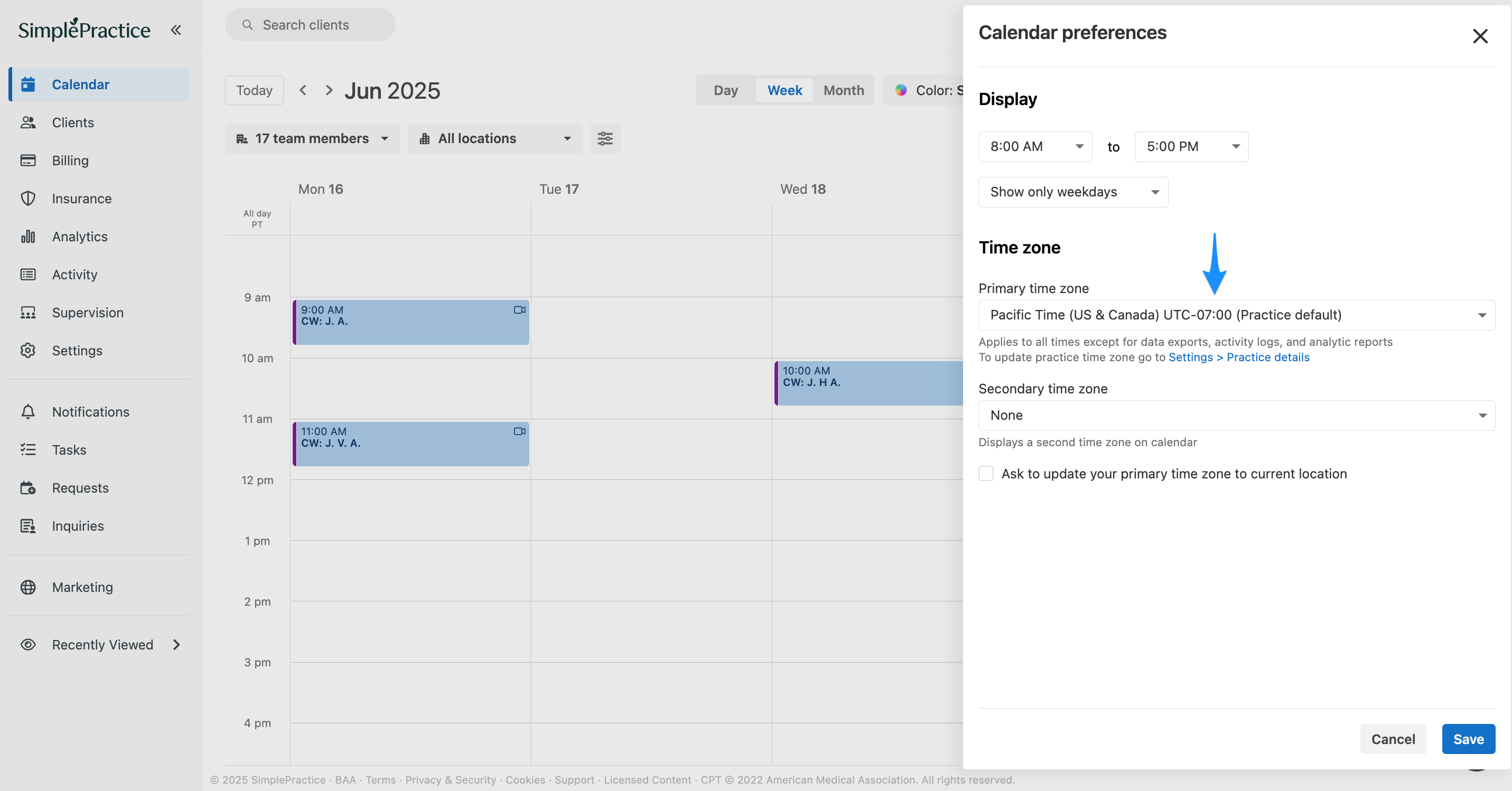Viewport: 1512px width, 791px height.
Task: Click the Marketing globe icon
Action: (28, 587)
